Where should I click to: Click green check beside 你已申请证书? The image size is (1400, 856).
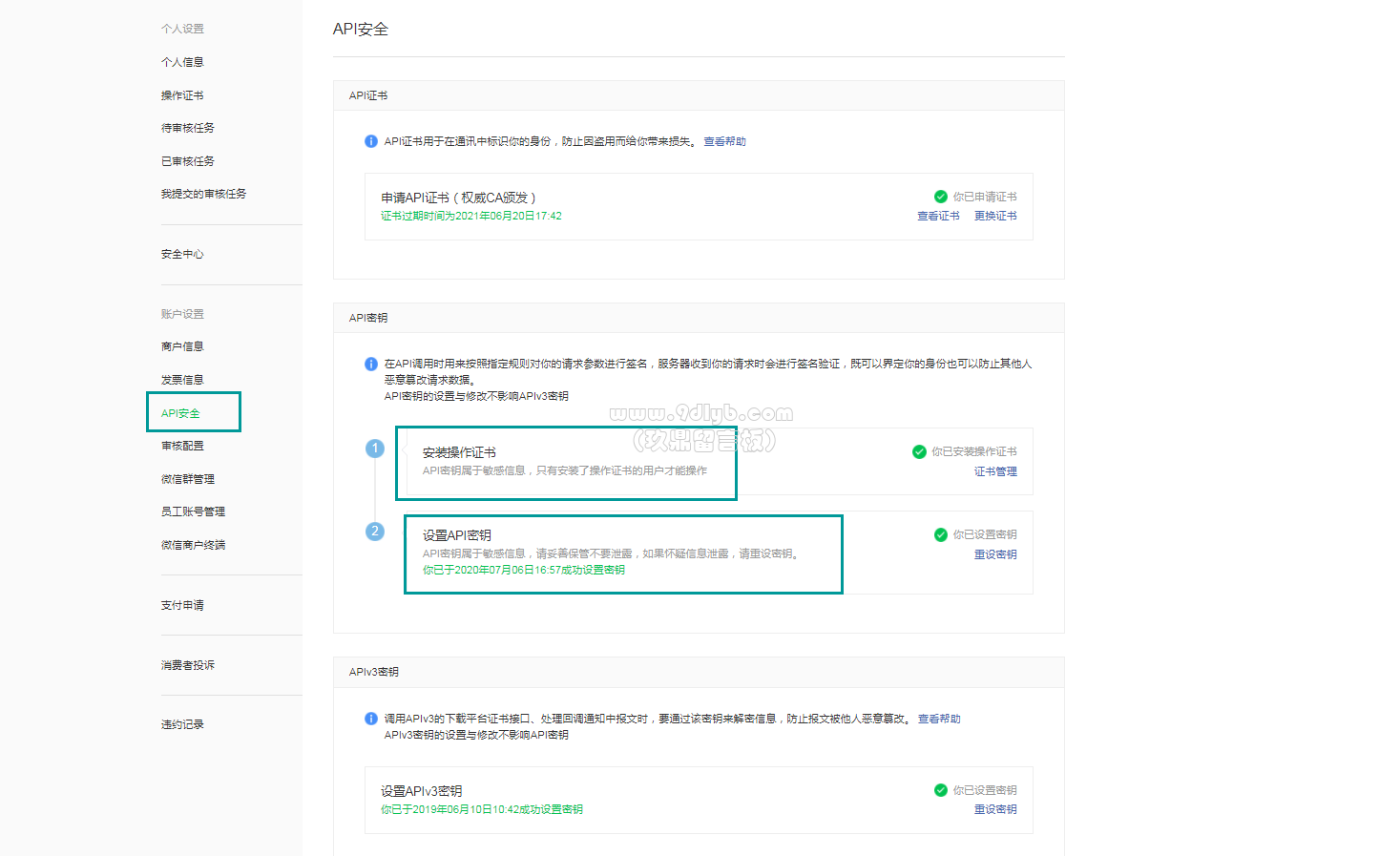tap(941, 197)
